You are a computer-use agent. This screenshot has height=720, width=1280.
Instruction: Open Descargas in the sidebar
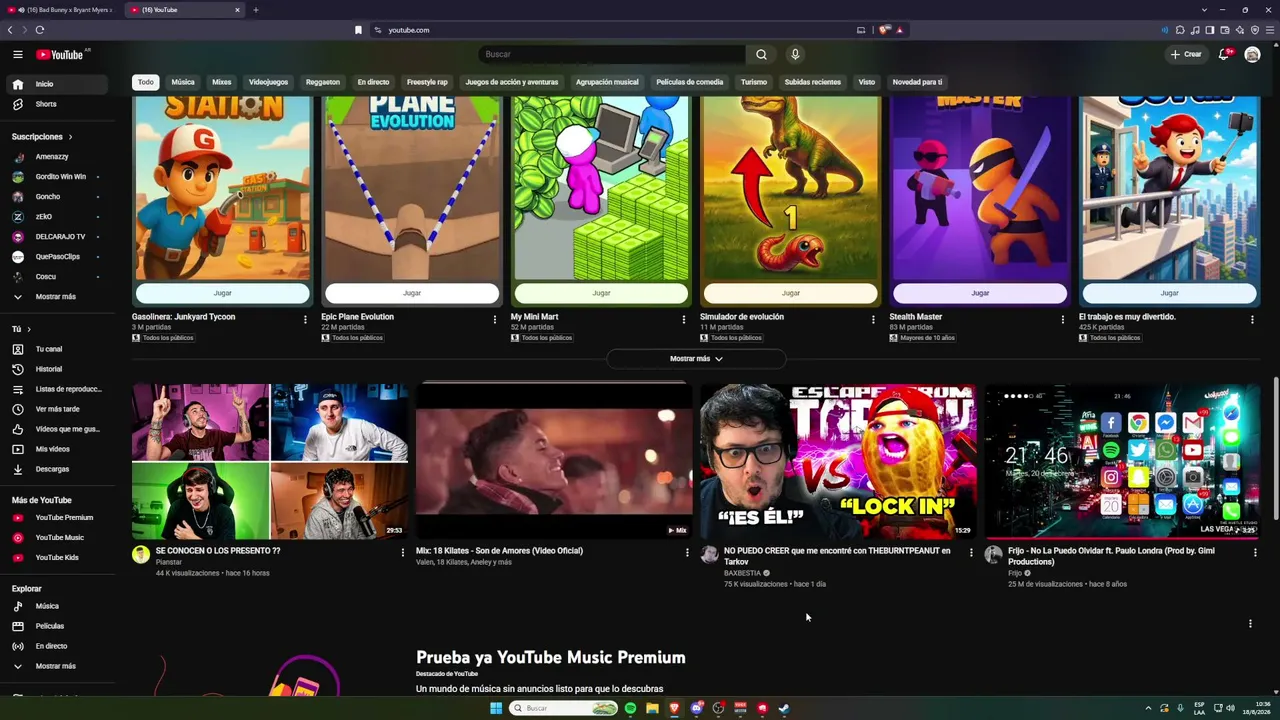(56, 469)
